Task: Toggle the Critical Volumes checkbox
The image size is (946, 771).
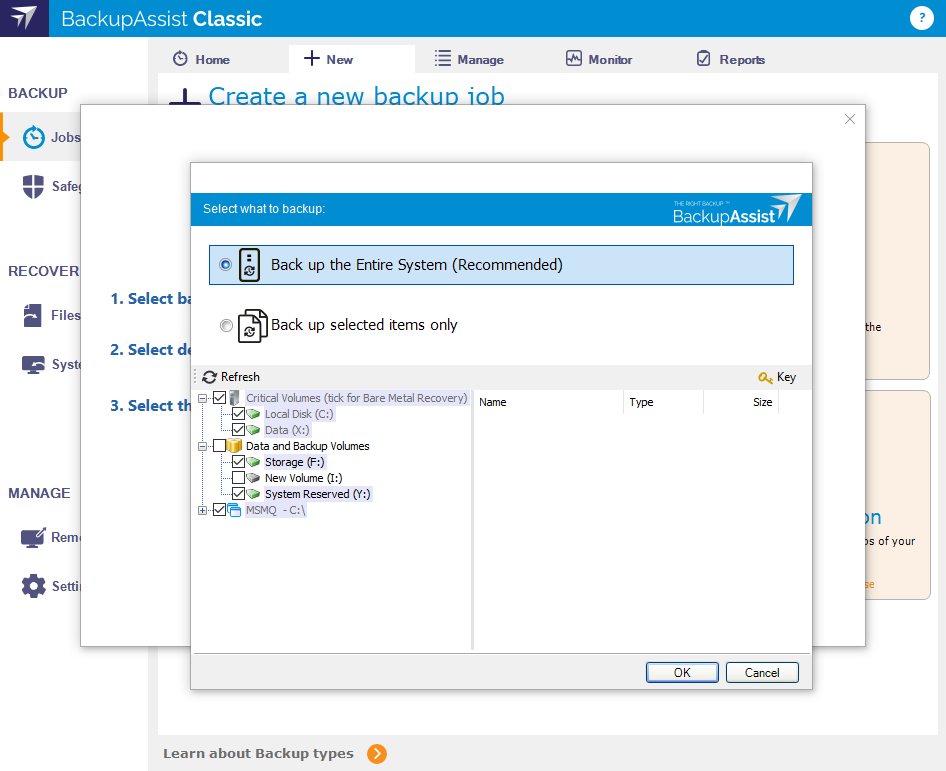Action: 220,398
